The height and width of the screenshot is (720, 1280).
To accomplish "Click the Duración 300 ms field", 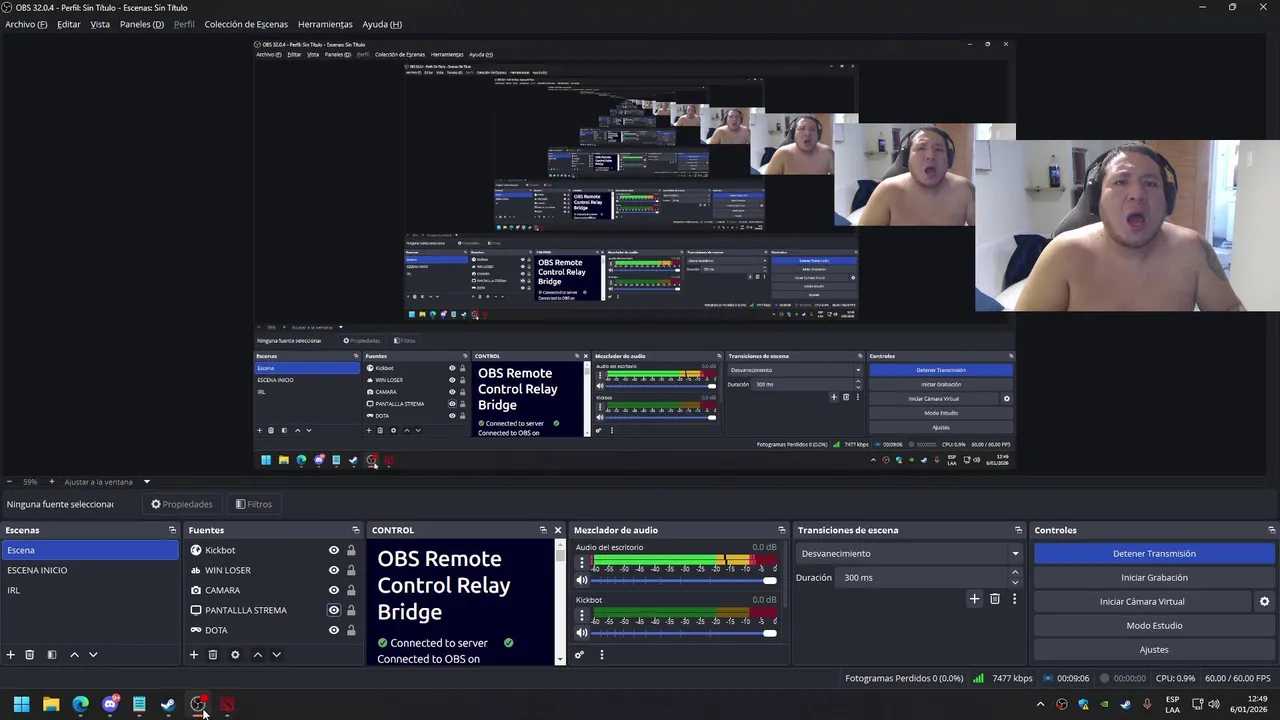I will coord(923,578).
